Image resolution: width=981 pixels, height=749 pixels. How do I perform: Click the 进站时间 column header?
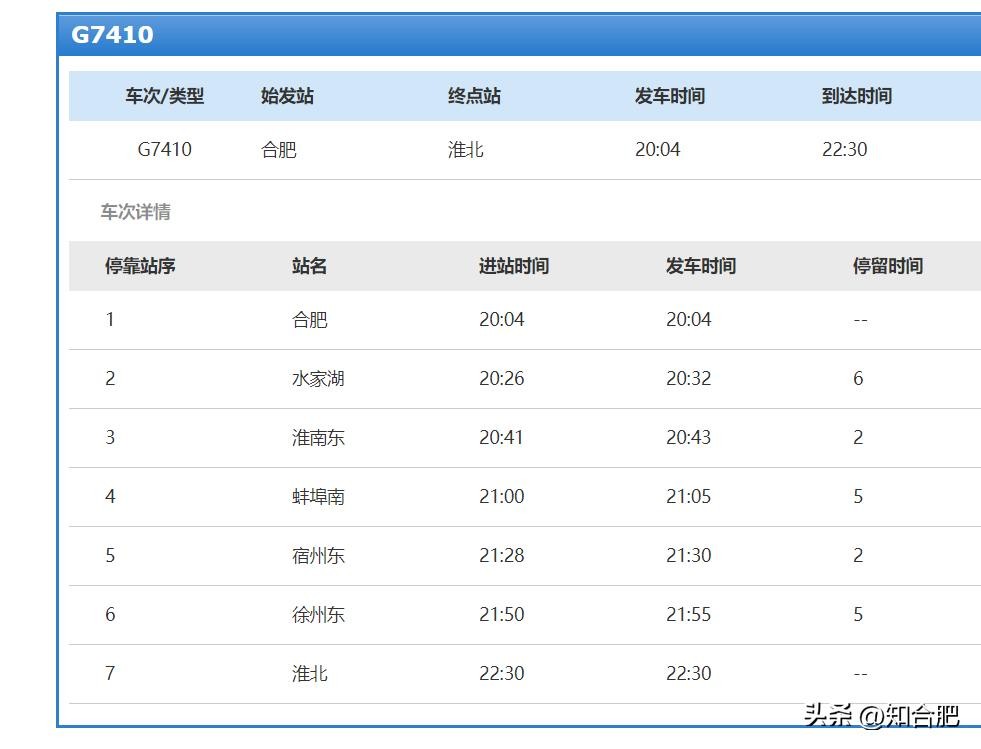(513, 266)
